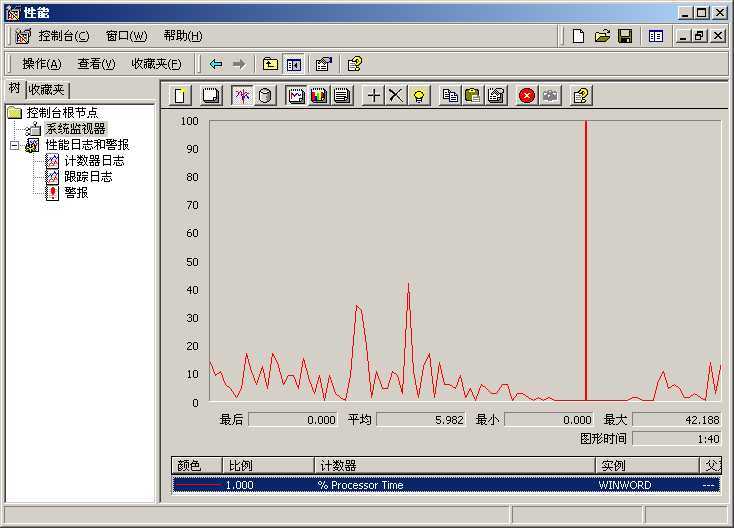Image resolution: width=734 pixels, height=528 pixels.
Task: Click the Copy Properties icon
Action: click(x=450, y=96)
